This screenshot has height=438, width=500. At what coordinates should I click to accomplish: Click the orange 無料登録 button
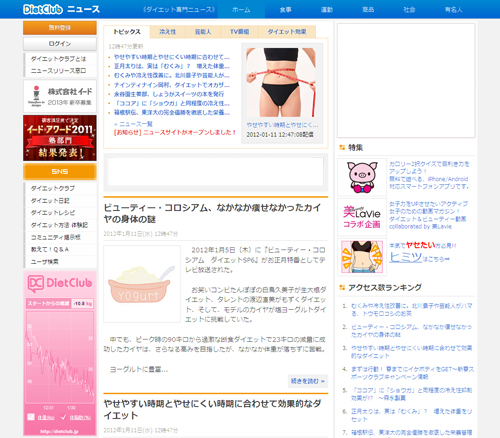click(60, 28)
